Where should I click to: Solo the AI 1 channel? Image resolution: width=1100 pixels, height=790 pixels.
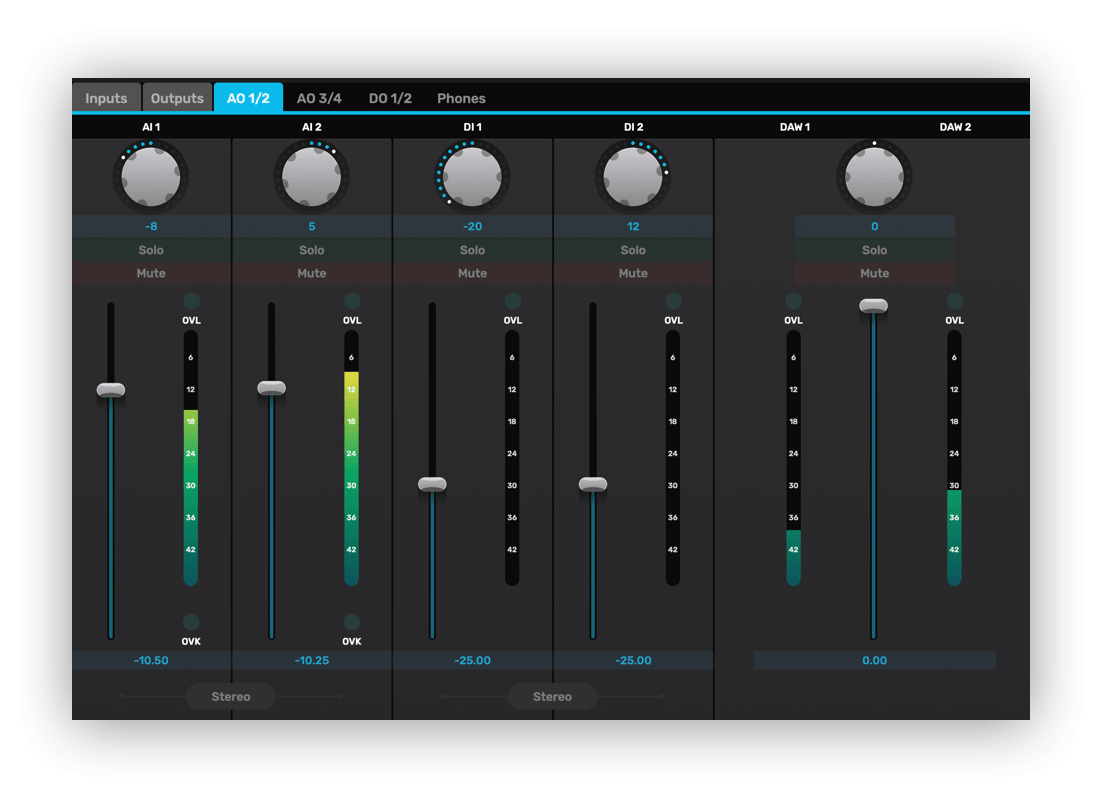(x=151, y=250)
